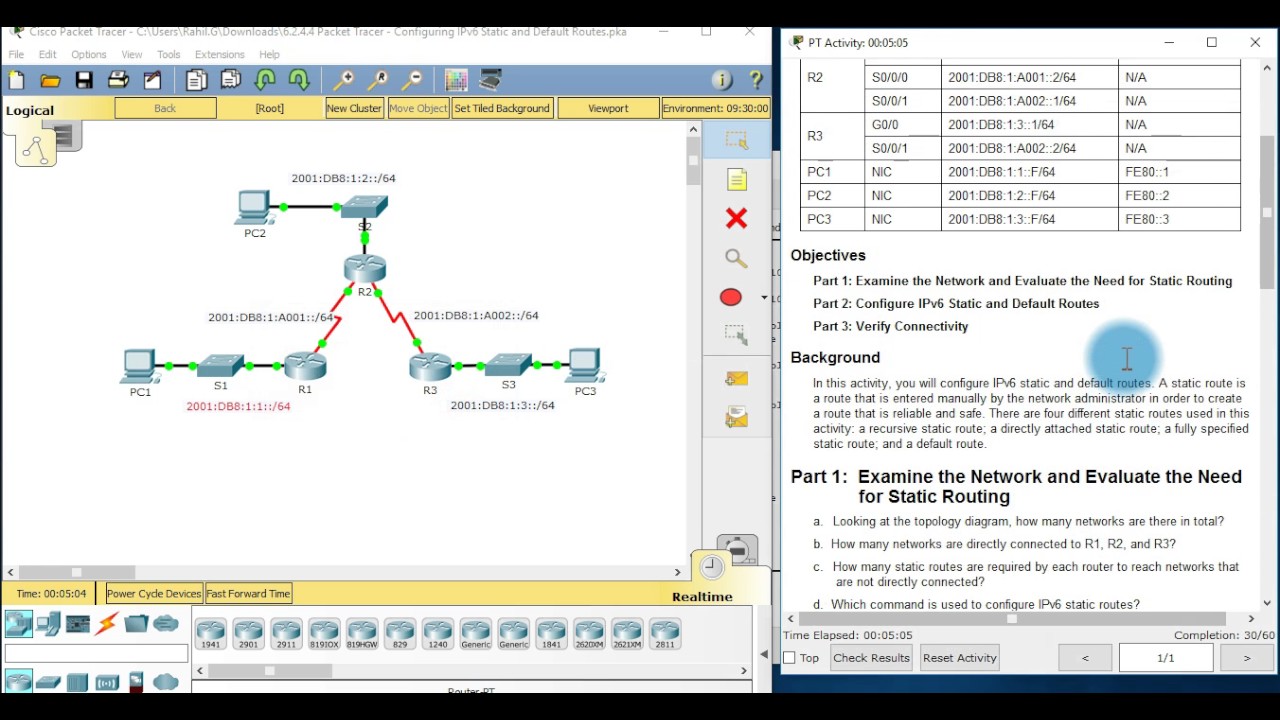
Task: Zoom in on the workspace
Action: coord(343,80)
